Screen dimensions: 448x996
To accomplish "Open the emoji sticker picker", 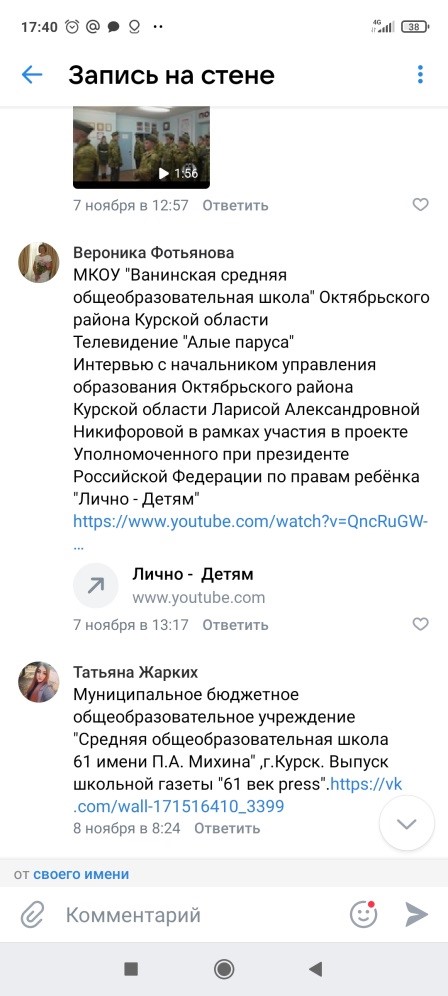I will coord(364,914).
